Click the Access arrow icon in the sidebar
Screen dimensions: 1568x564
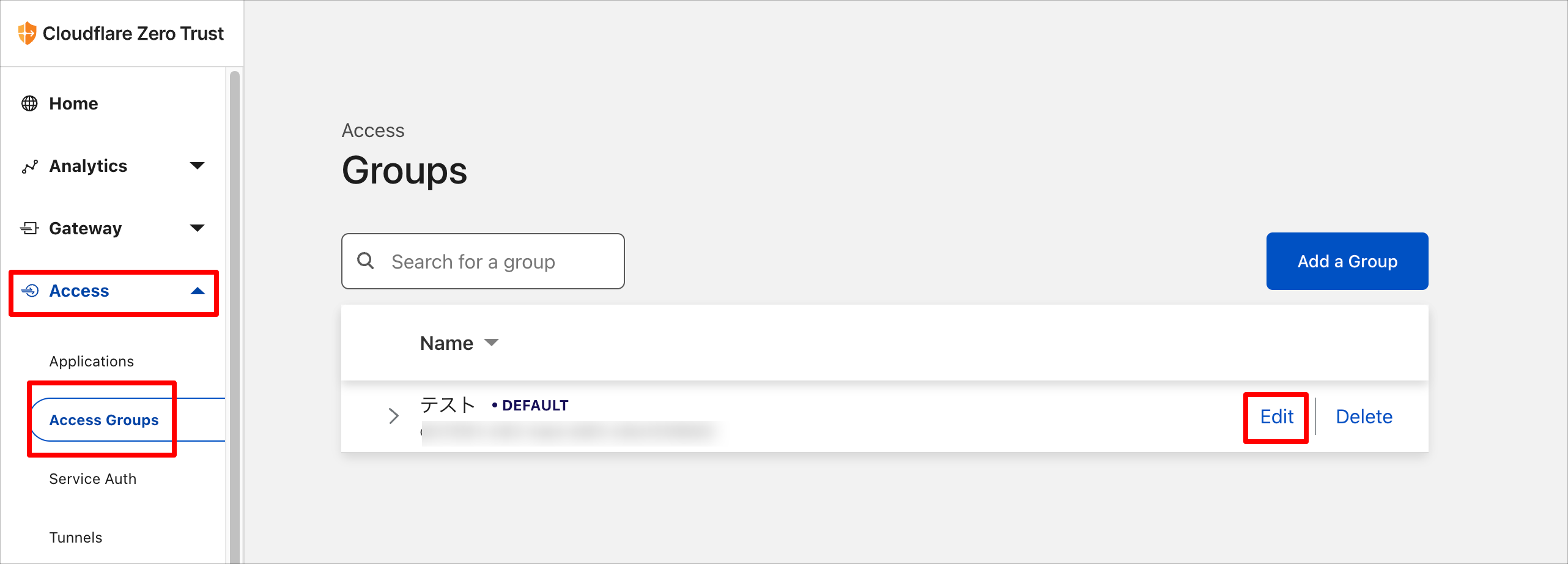tap(30, 291)
